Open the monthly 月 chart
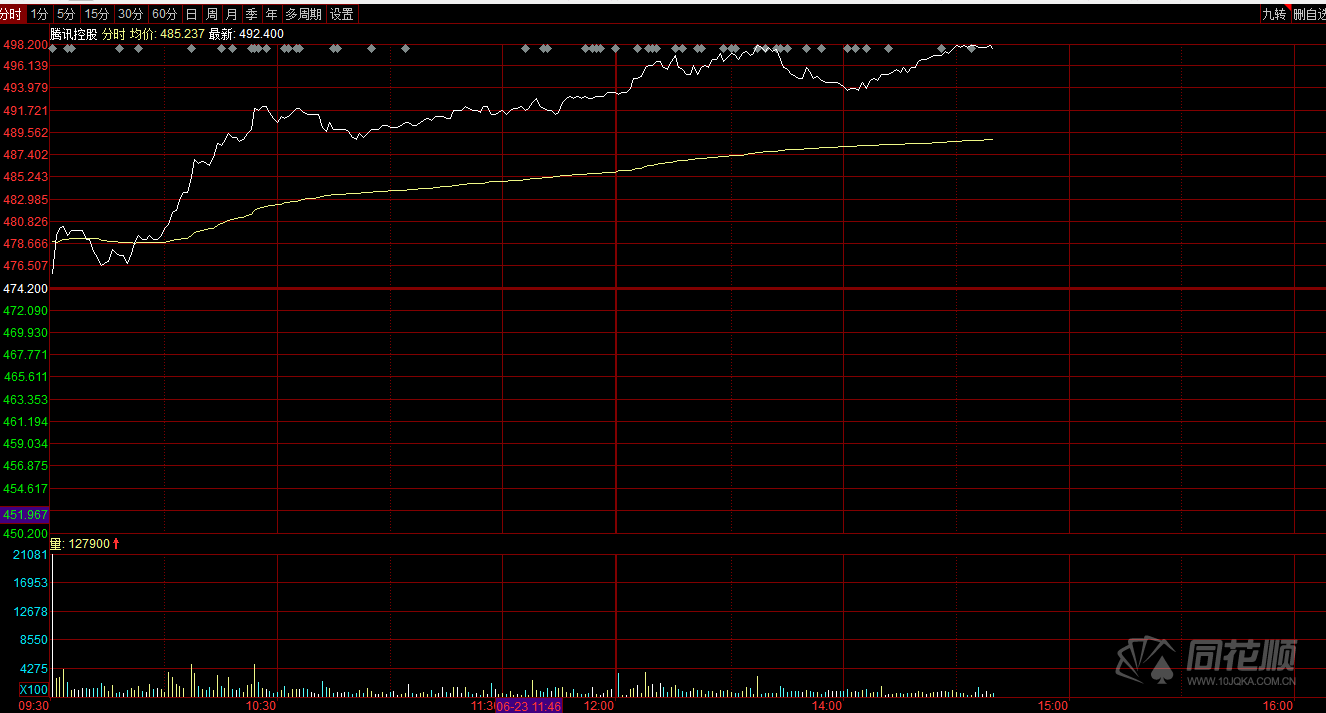1326x713 pixels. click(232, 14)
